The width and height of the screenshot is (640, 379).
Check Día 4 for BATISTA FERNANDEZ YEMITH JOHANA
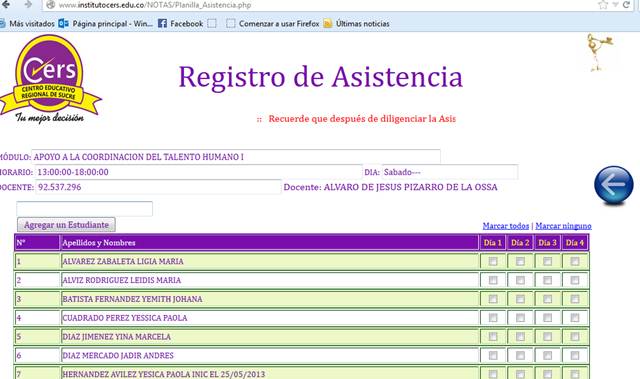575,299
